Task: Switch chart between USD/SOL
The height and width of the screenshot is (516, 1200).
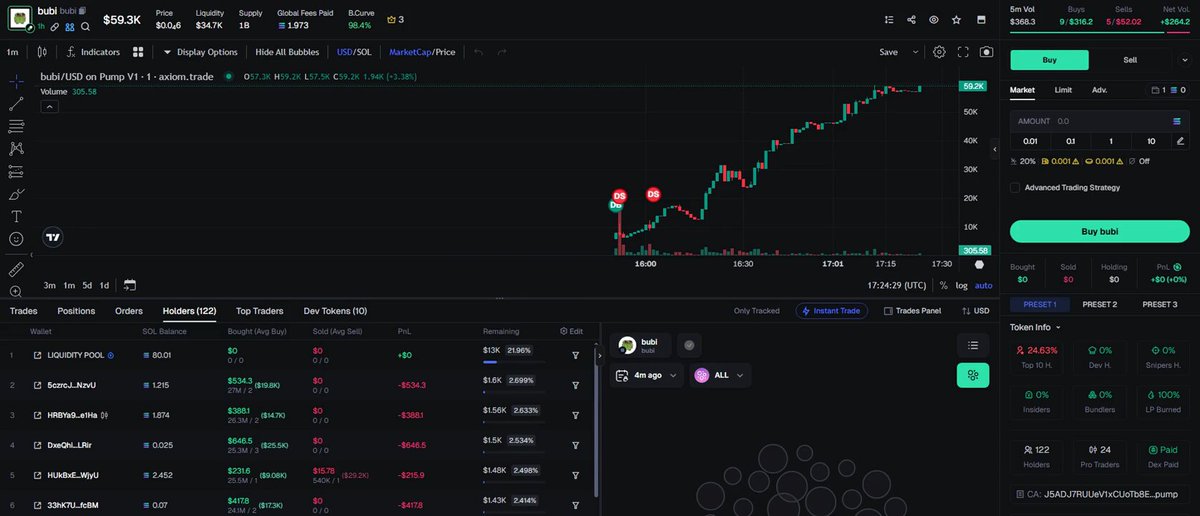Action: pos(354,52)
